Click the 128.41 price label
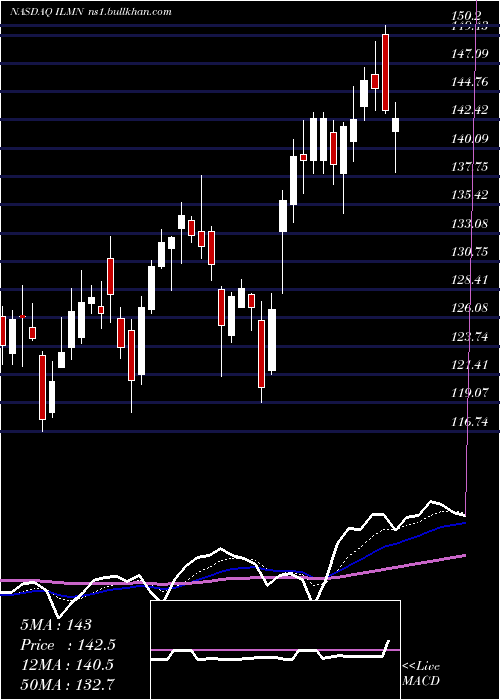This screenshot has width=500, height=700. point(469,280)
